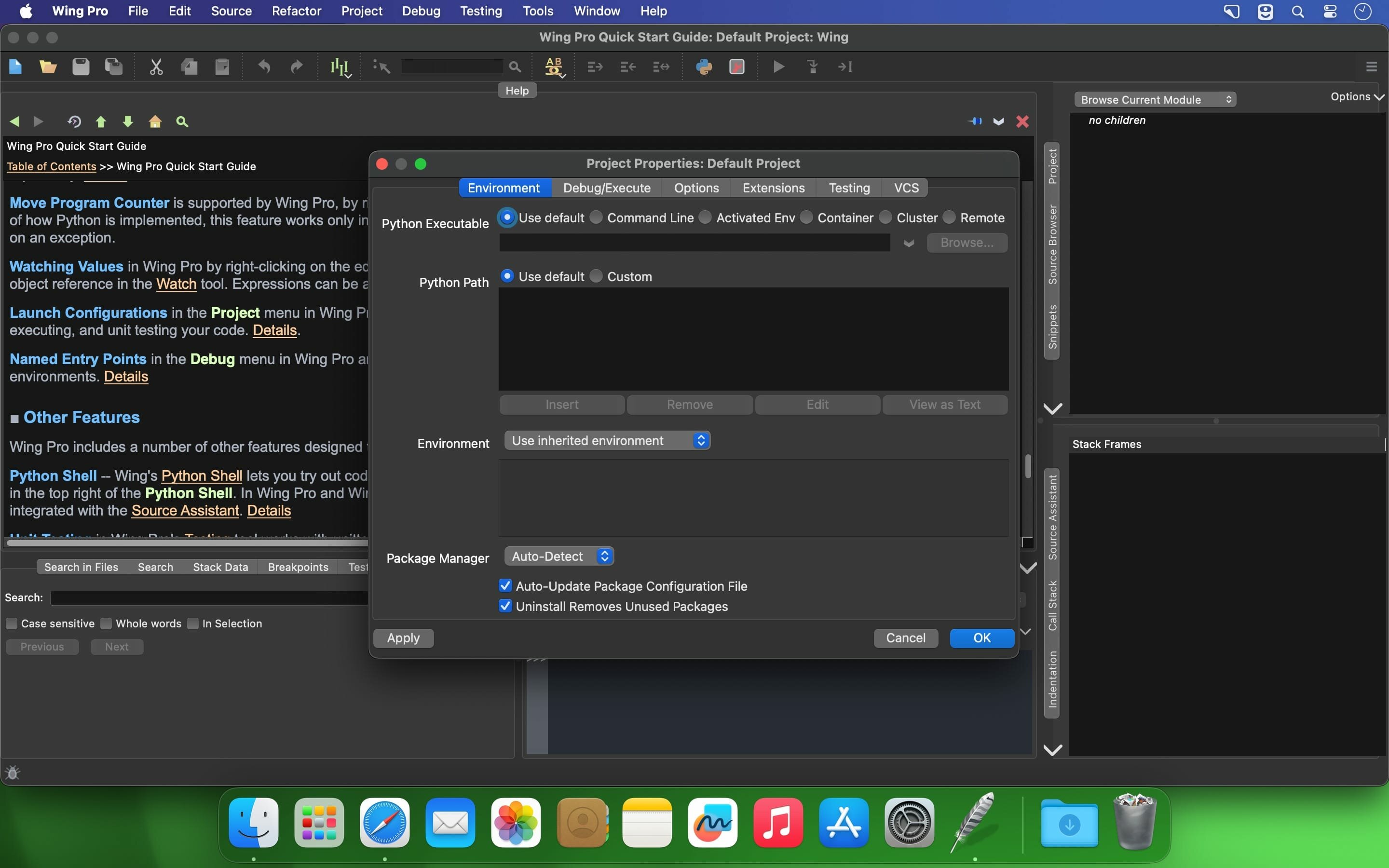Select the Source Assistant vertical tab
The width and height of the screenshot is (1389, 868).
tap(1052, 516)
